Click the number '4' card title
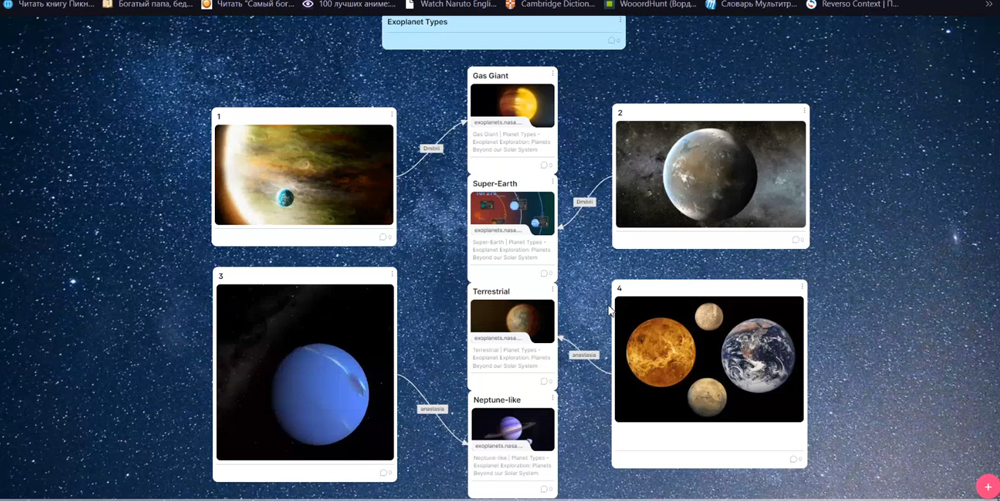This screenshot has width=1000, height=501. tap(619, 288)
